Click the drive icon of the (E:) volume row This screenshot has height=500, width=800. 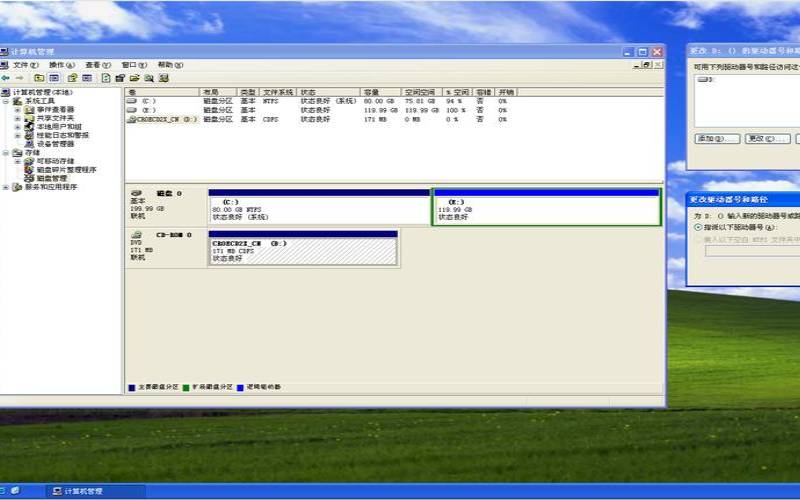click(132, 110)
